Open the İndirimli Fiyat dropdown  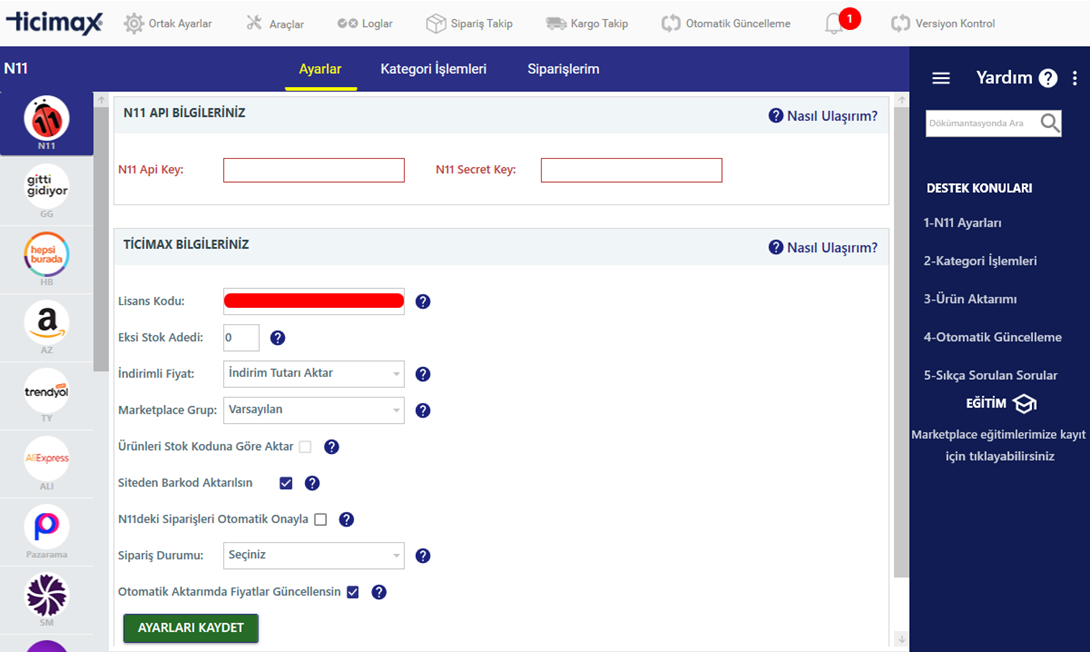(x=314, y=374)
